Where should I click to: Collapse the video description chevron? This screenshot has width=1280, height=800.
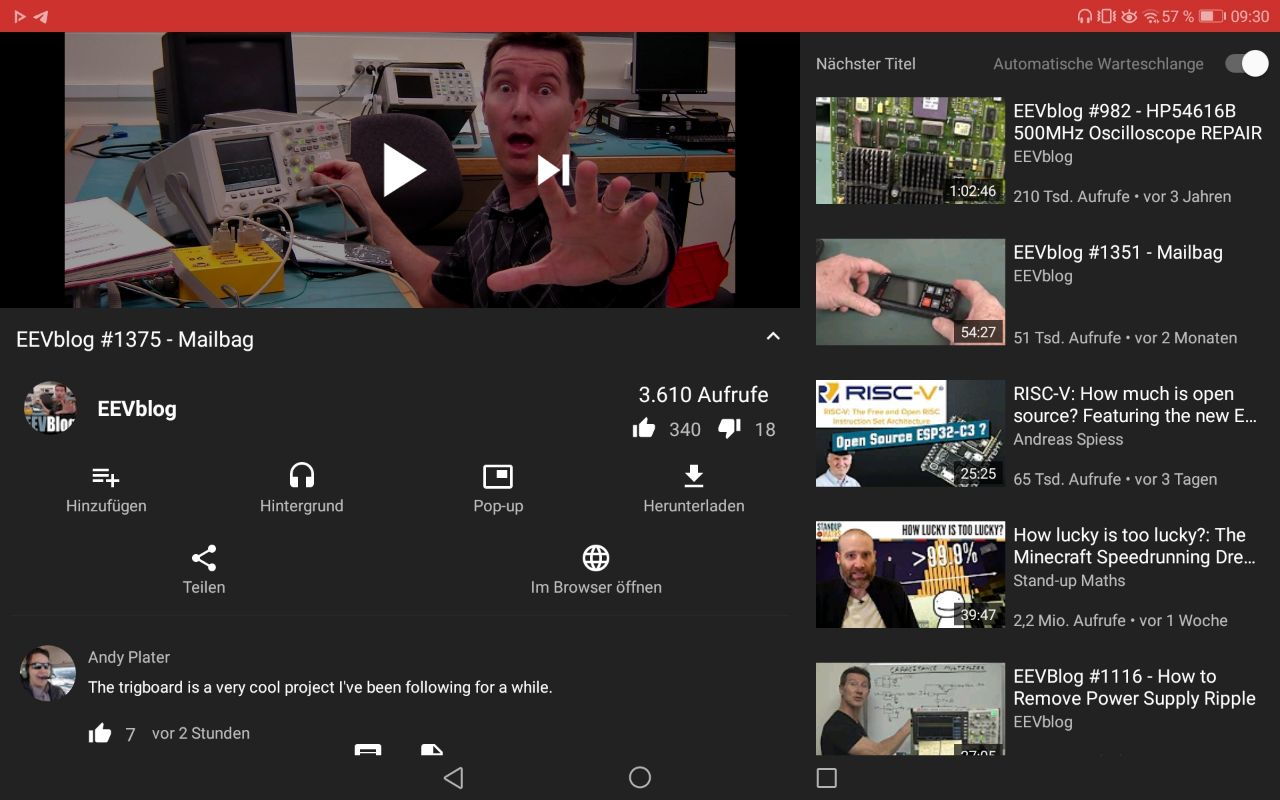(773, 337)
